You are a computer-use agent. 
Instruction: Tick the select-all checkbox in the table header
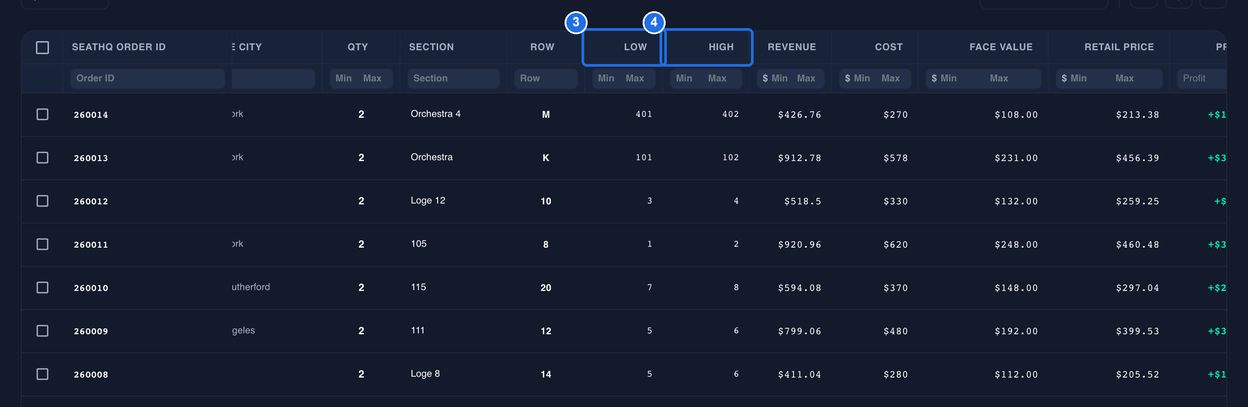42,47
